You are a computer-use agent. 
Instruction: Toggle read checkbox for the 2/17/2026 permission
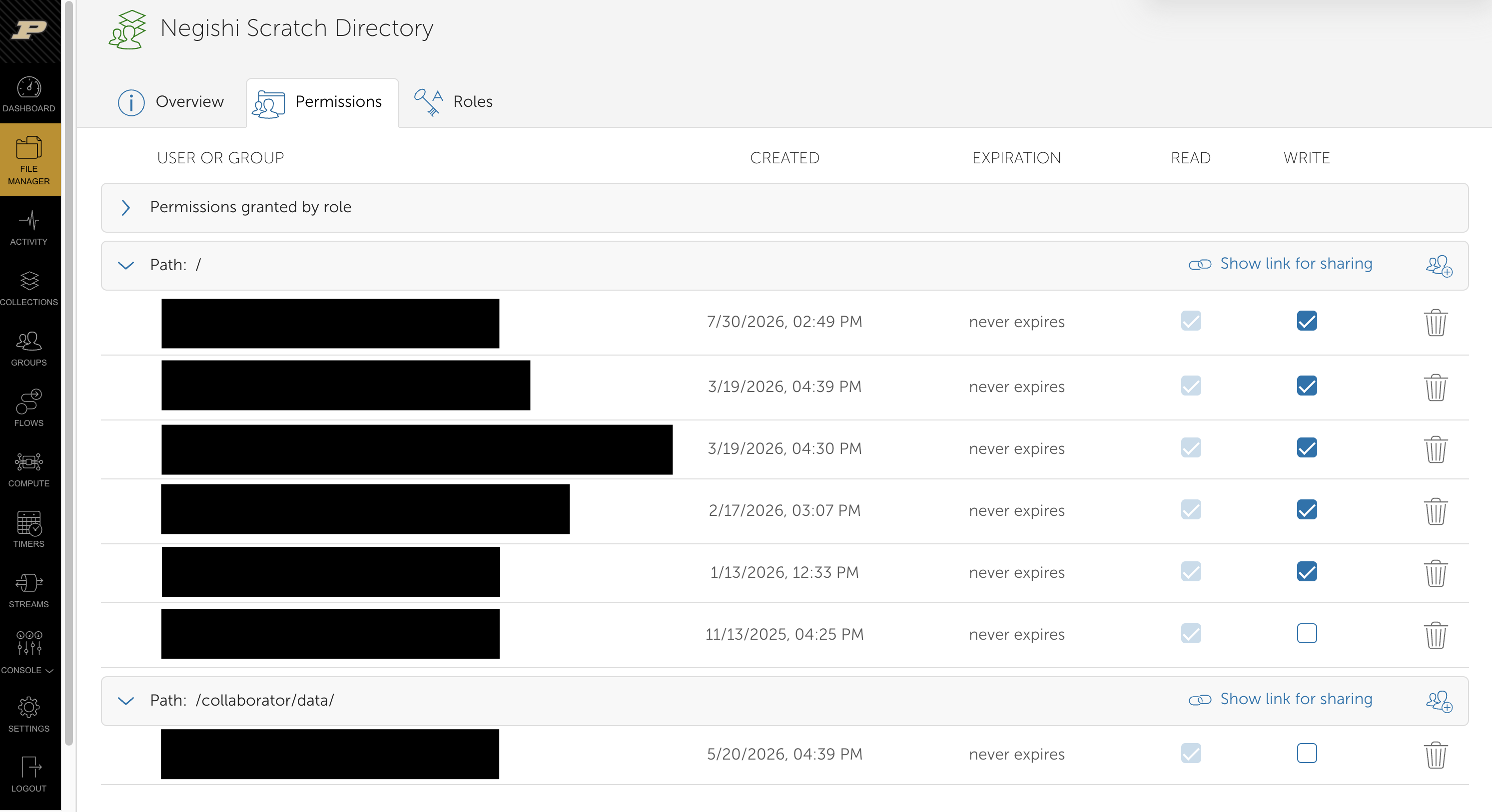pos(1191,509)
